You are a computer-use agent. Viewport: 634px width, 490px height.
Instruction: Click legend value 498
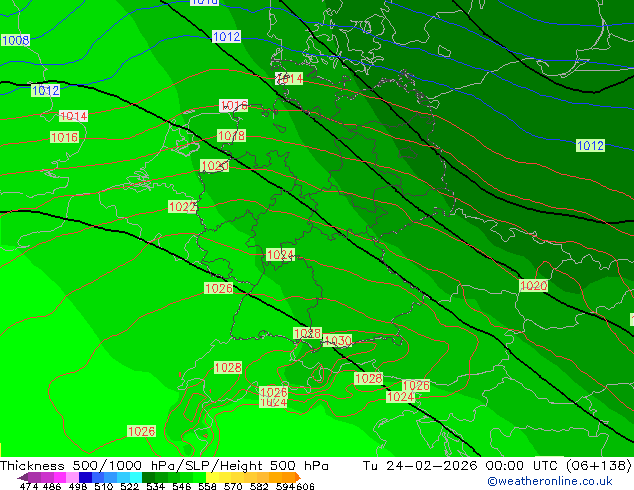tap(78, 486)
